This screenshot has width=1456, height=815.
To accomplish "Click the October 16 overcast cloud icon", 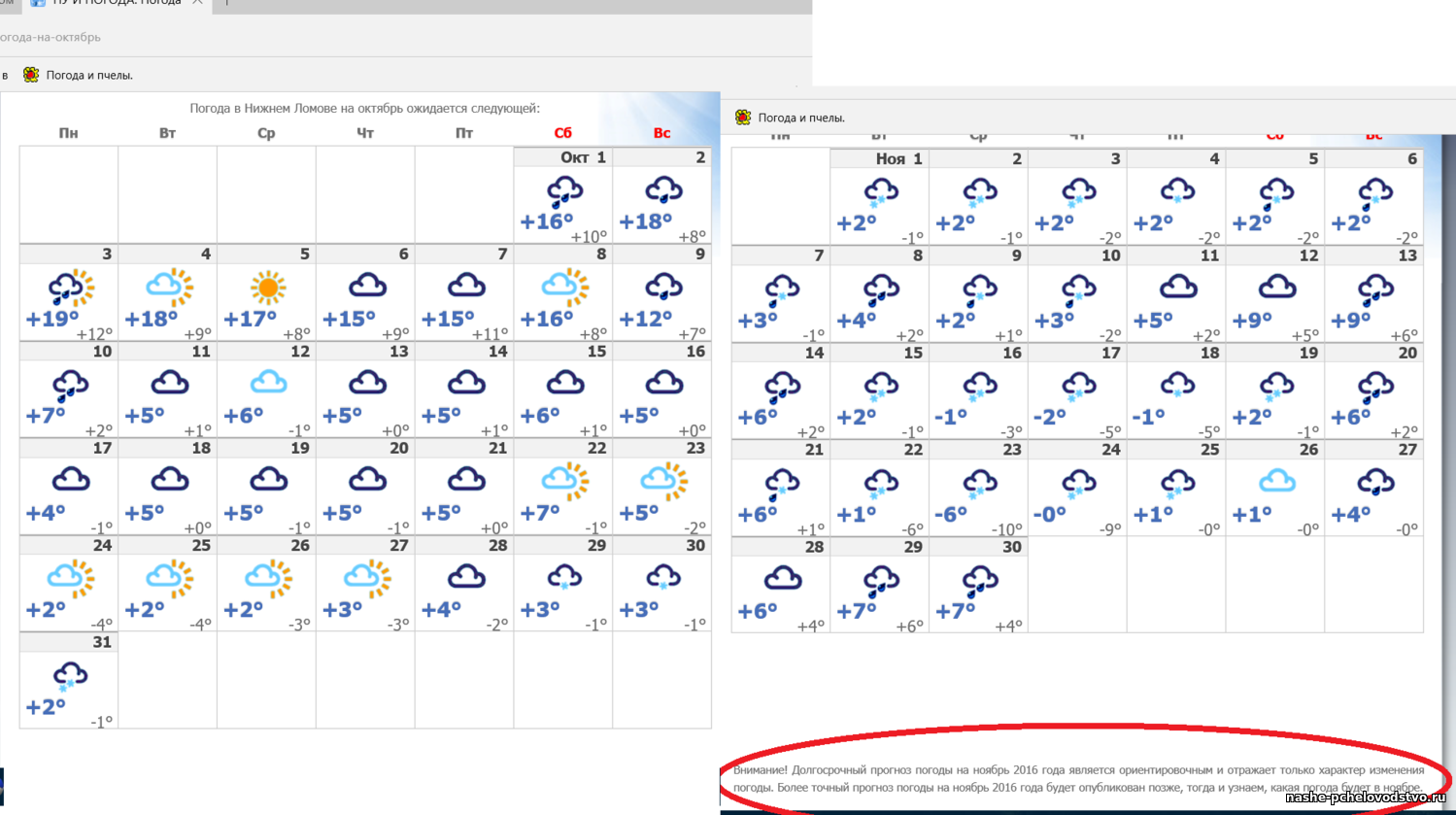I will 664,382.
